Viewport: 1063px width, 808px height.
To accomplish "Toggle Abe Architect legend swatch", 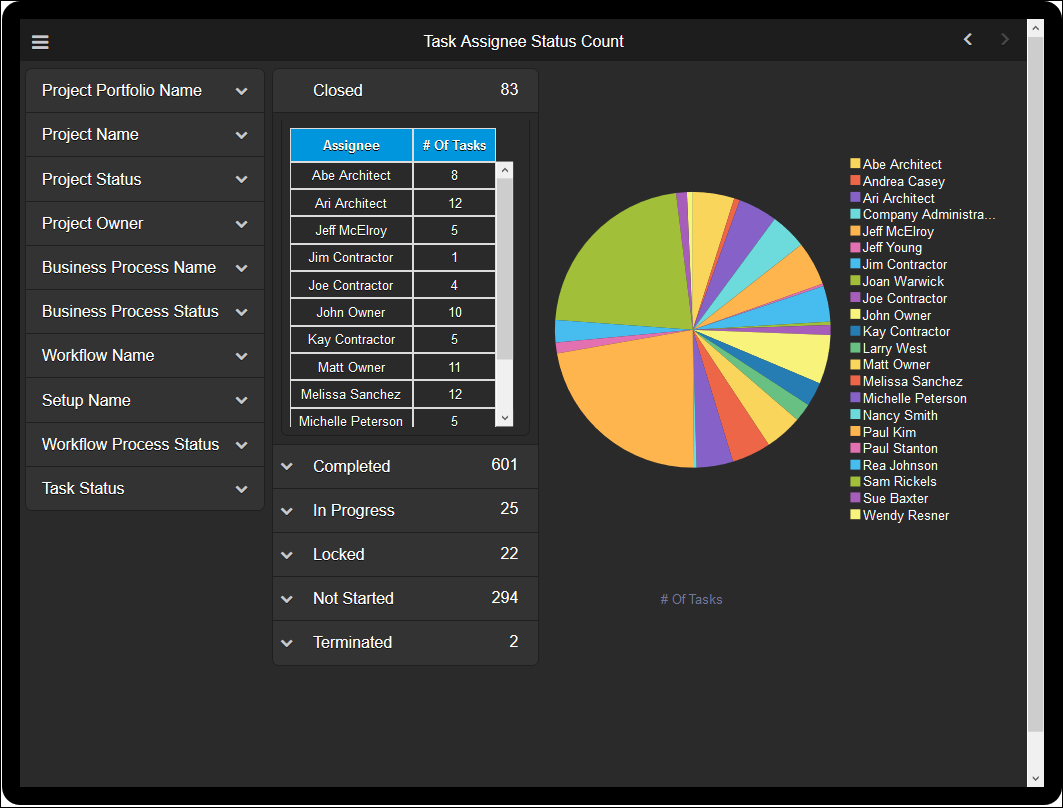I will pos(856,163).
